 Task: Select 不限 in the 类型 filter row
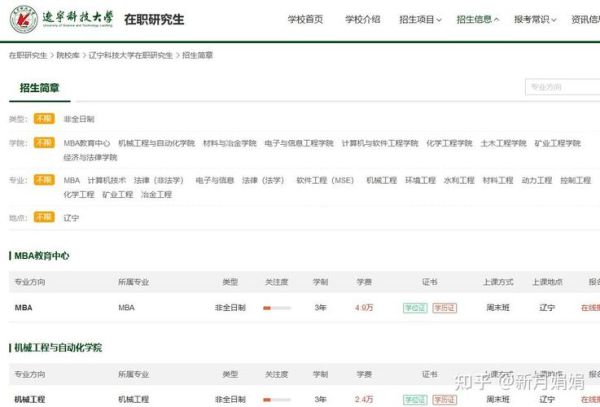tap(44, 119)
